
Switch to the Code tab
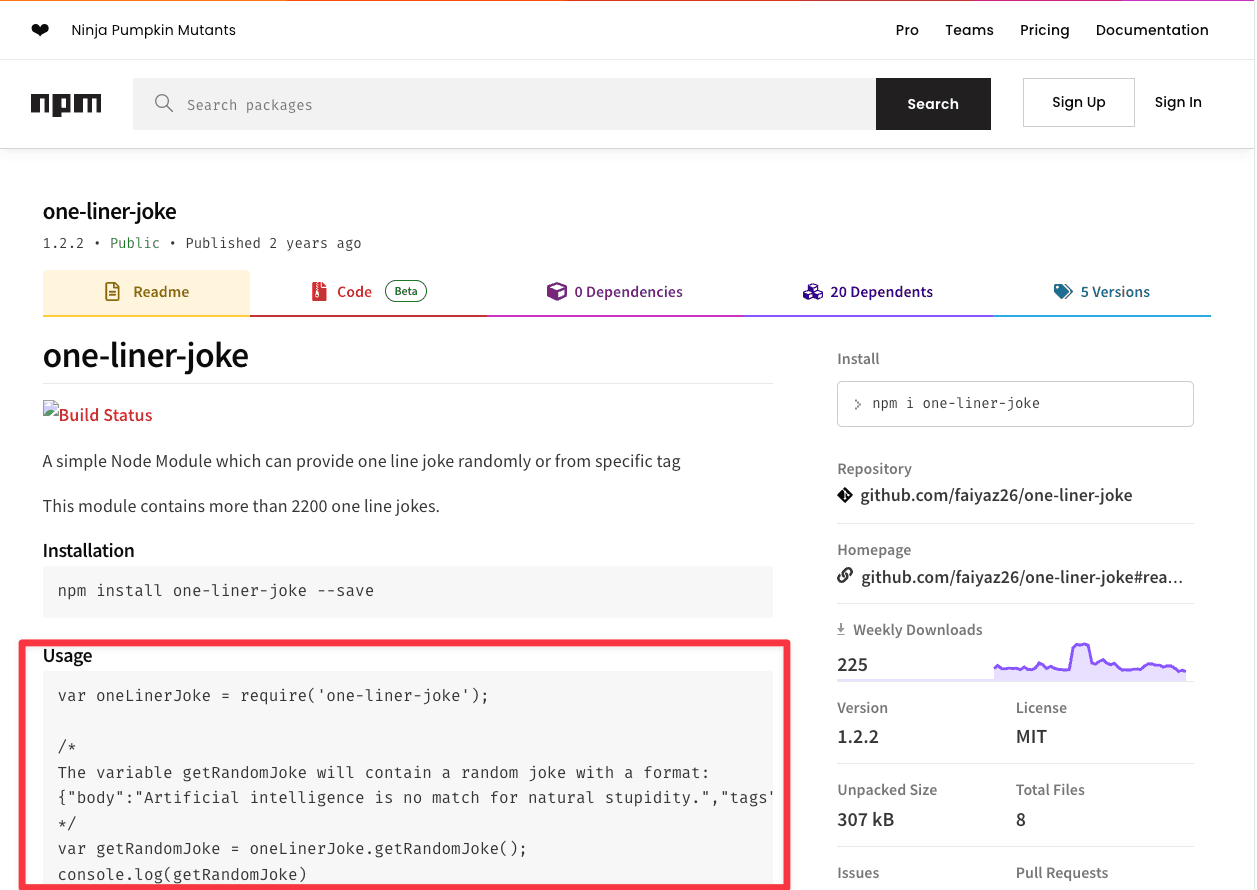(368, 292)
